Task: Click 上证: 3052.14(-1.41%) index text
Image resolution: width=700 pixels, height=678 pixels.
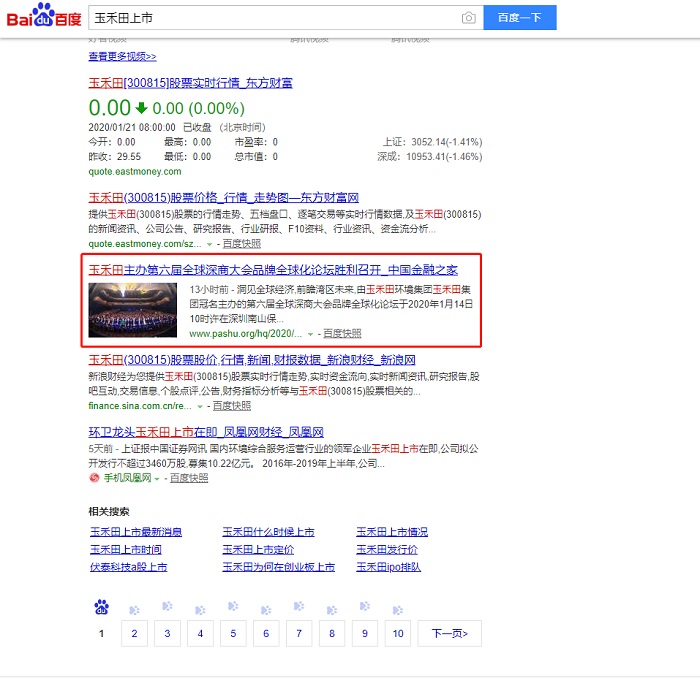Action: 432,142
